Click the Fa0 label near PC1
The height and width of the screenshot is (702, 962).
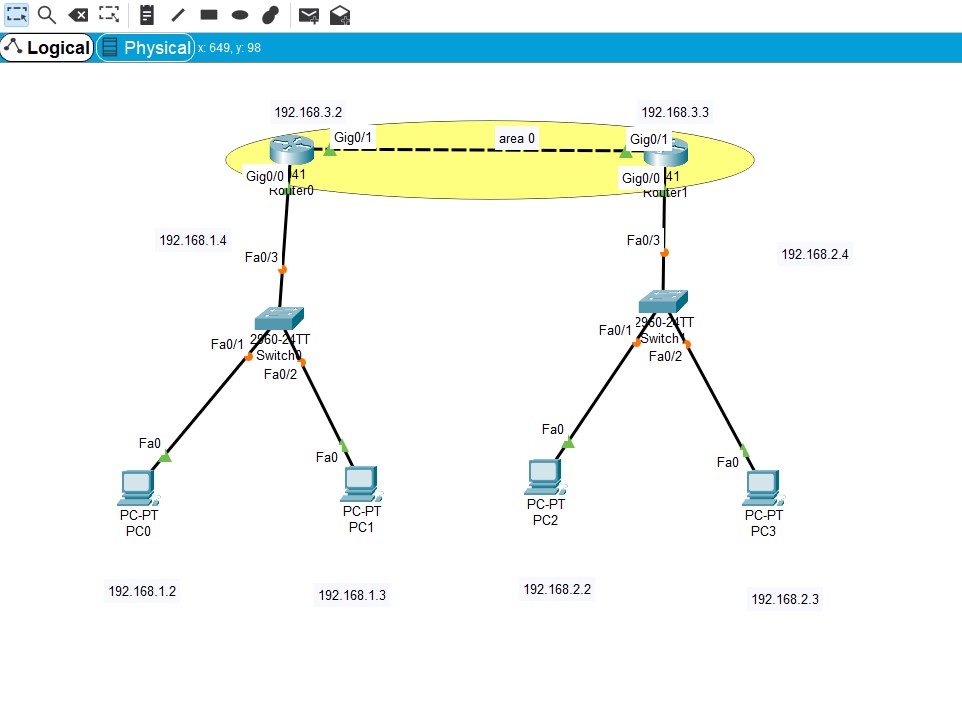point(326,457)
